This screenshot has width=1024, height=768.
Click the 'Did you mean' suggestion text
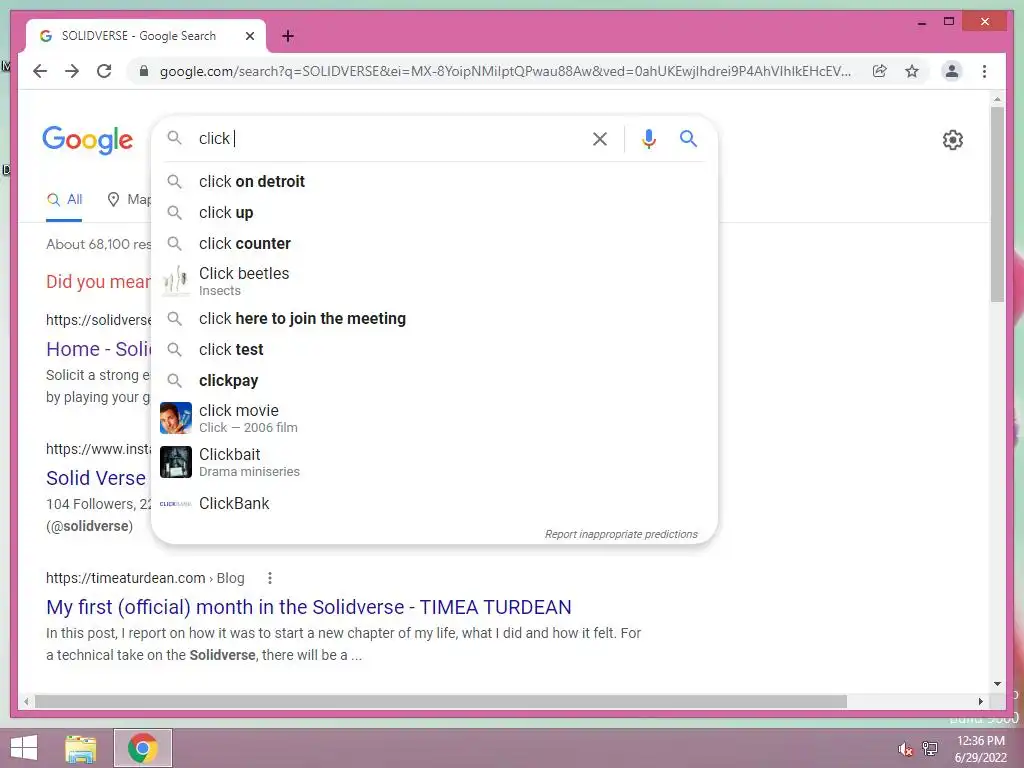tap(99, 281)
